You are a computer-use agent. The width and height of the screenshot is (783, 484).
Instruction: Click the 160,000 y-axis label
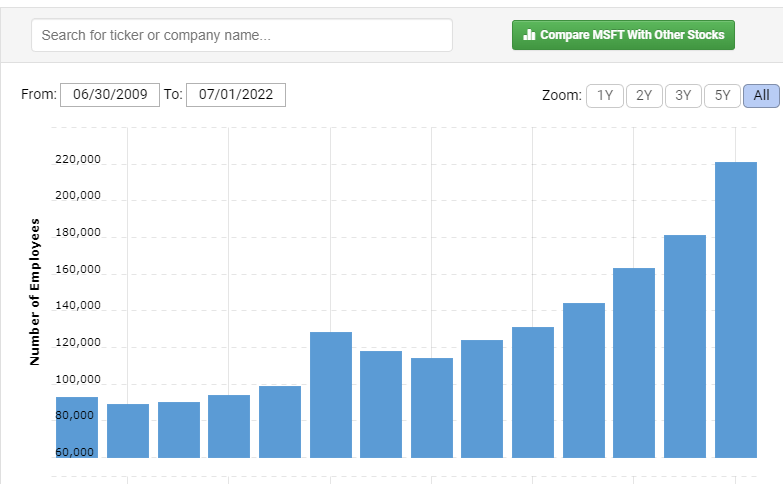pos(78,269)
